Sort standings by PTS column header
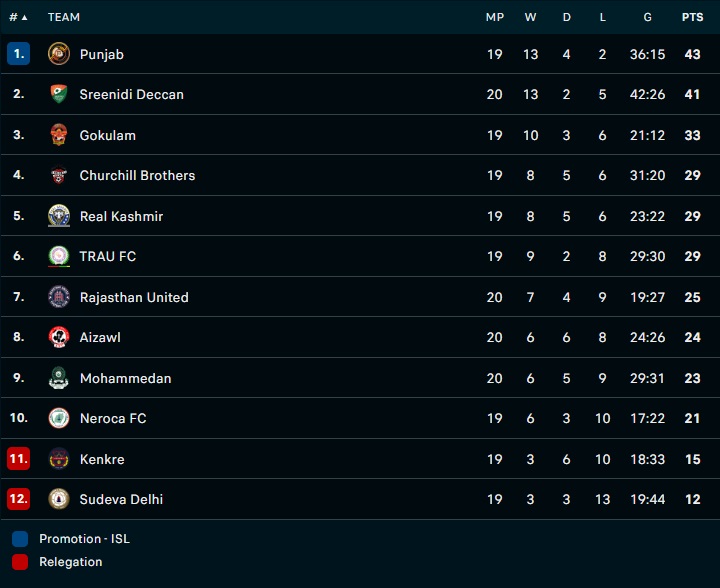The image size is (720, 588). 692,17
